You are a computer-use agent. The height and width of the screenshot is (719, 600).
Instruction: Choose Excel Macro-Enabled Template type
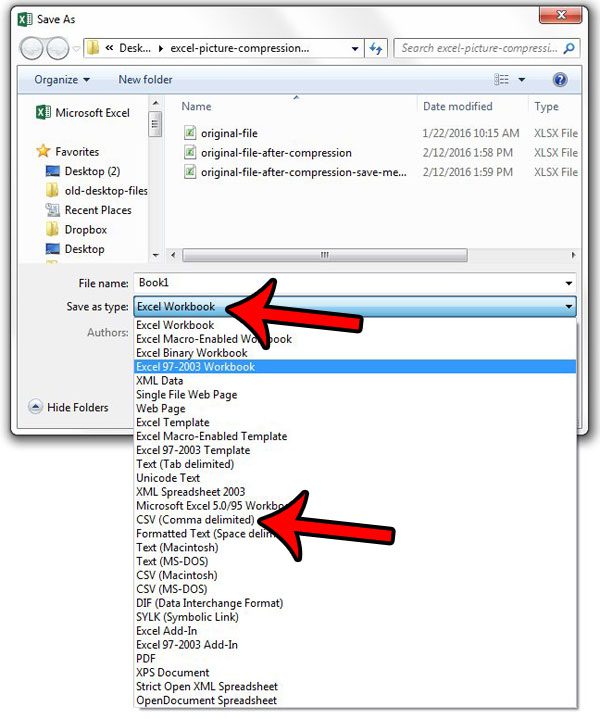[356, 436]
